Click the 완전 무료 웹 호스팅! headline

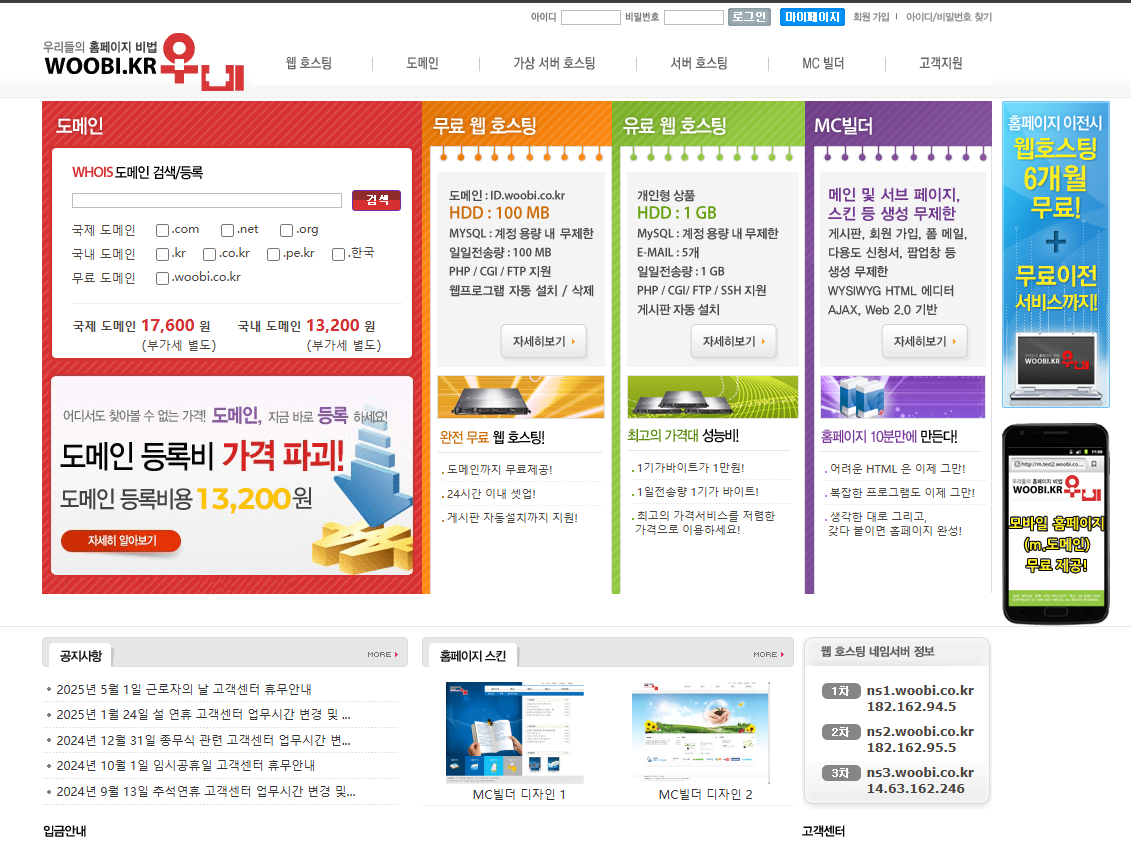click(493, 437)
